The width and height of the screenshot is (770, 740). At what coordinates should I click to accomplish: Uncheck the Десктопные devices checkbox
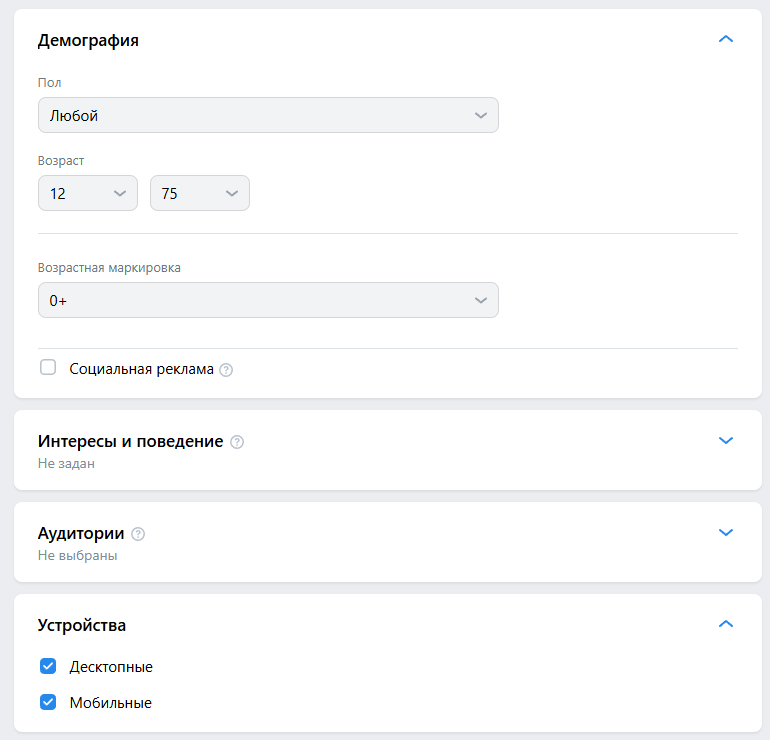click(x=48, y=666)
